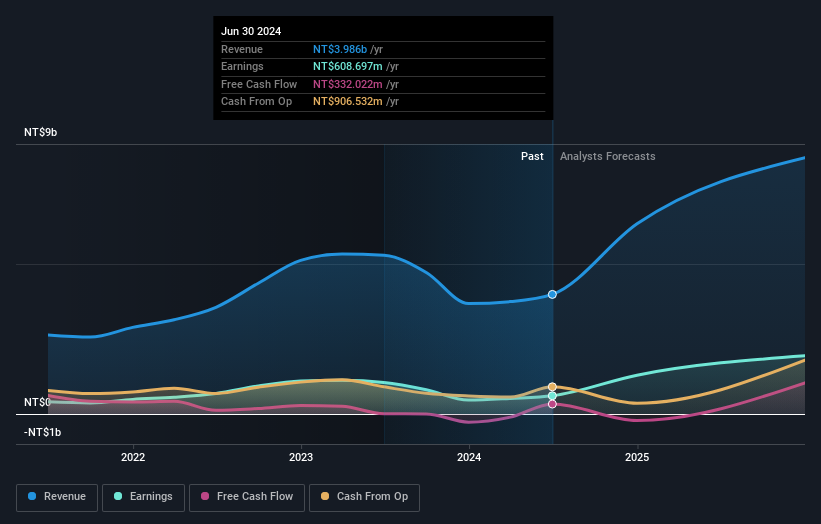Click the blue Revenue legend dot
The height and width of the screenshot is (524, 821).
(32, 496)
